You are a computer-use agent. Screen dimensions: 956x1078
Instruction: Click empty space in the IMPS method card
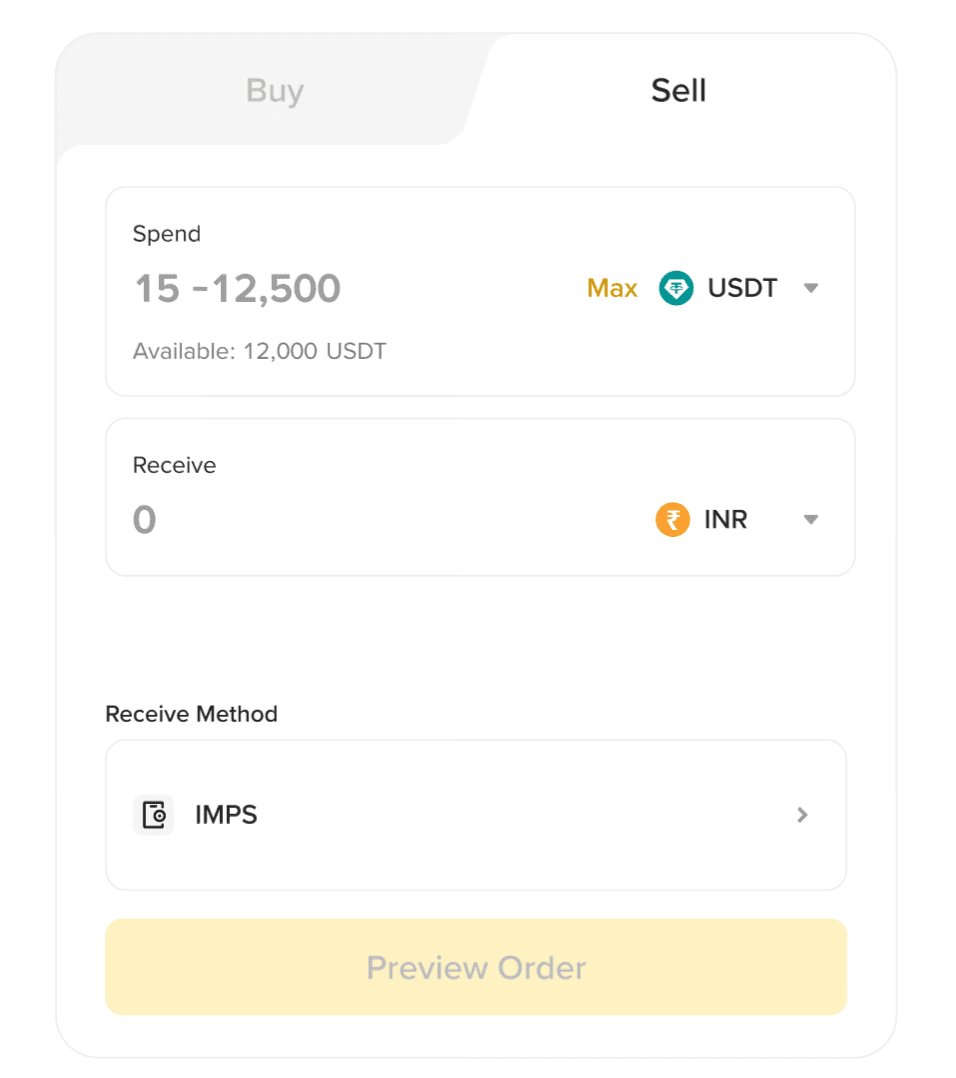(520, 815)
